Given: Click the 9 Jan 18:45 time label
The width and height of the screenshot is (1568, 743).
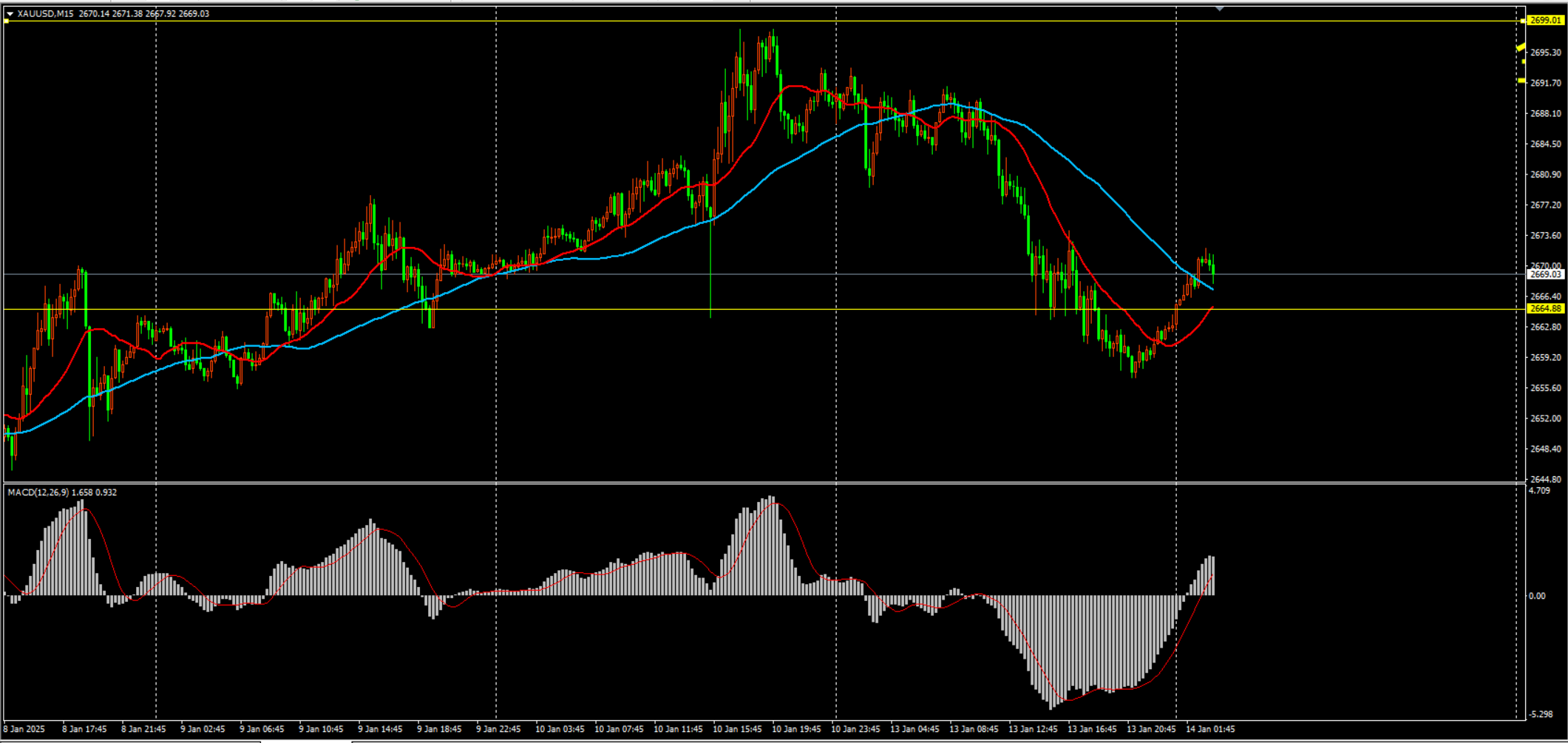Looking at the screenshot, I should (x=439, y=729).
